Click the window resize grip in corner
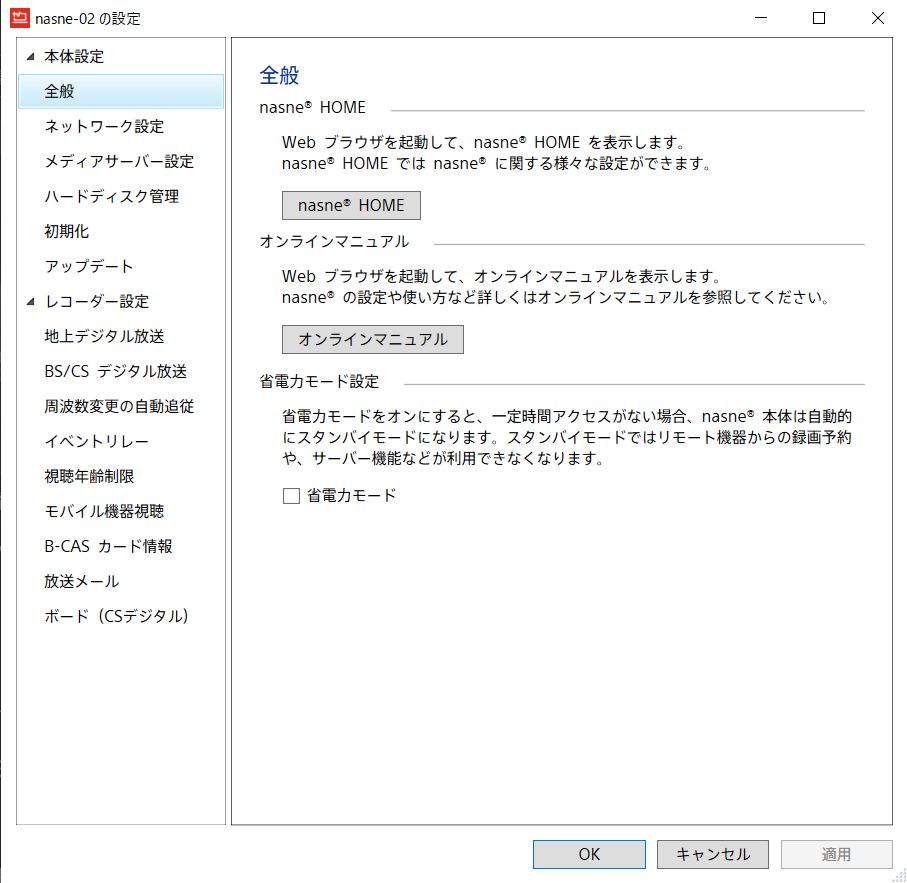The image size is (907, 883). pyautogui.click(x=899, y=875)
